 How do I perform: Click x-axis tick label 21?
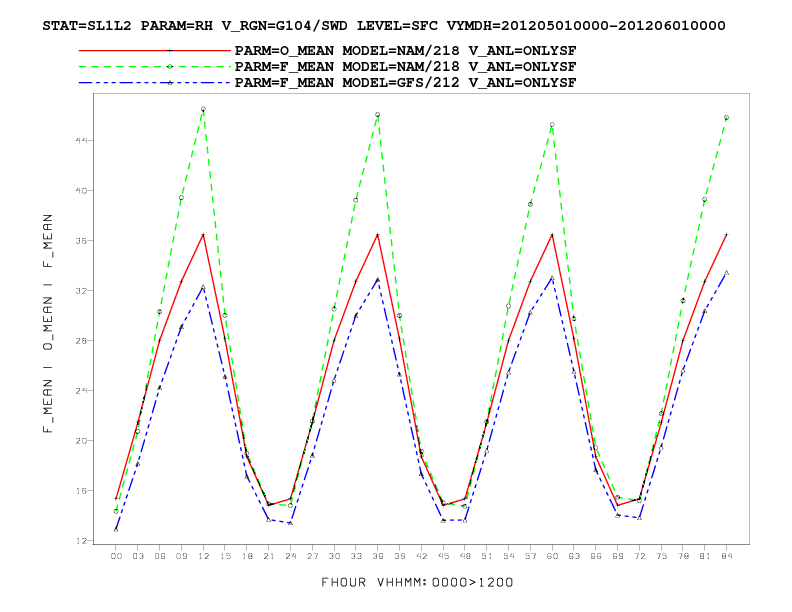click(x=269, y=556)
